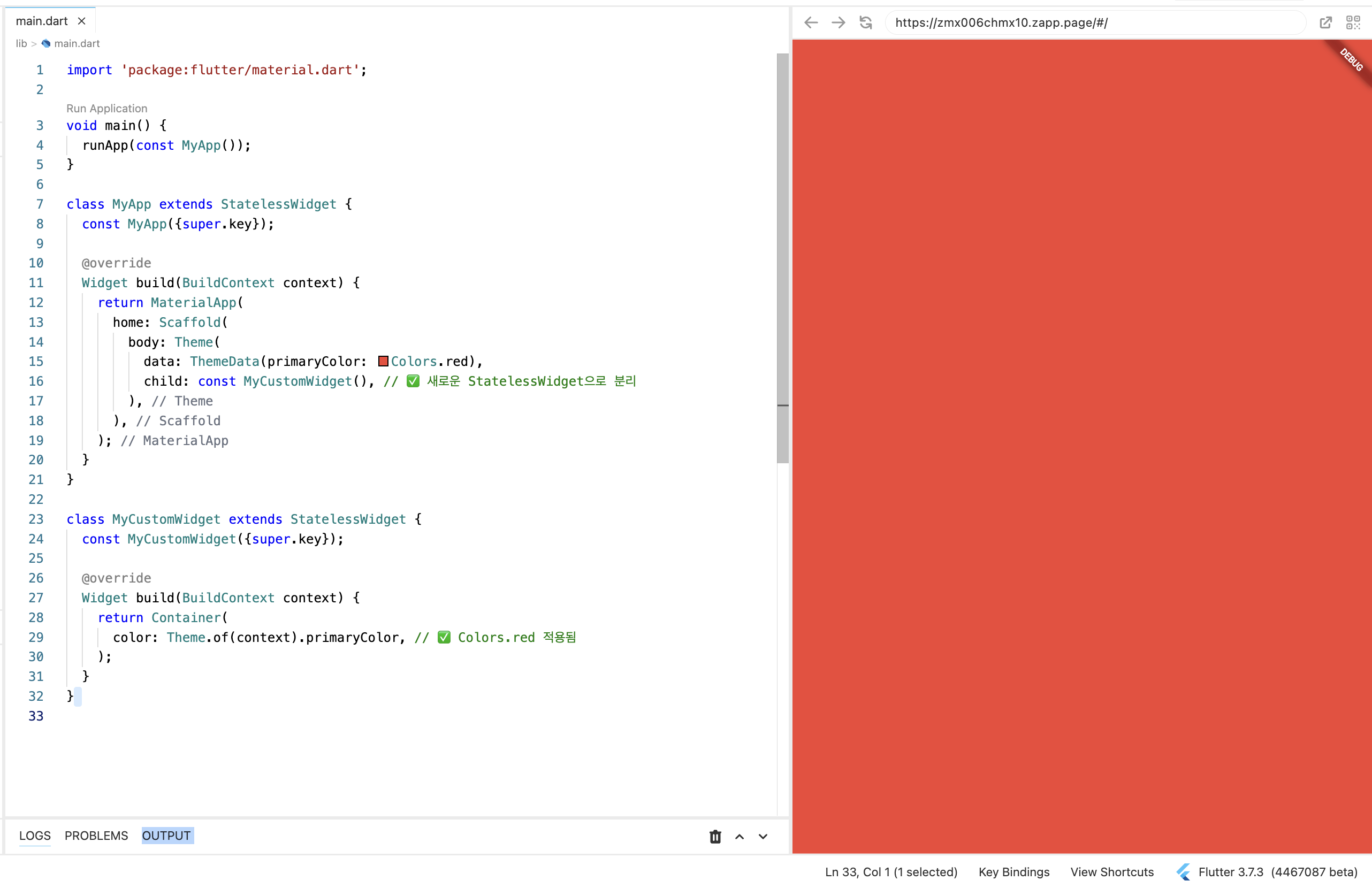Screen dimensions: 1372x888
Task: Collapse the bottom panel with down chevron
Action: click(763, 837)
